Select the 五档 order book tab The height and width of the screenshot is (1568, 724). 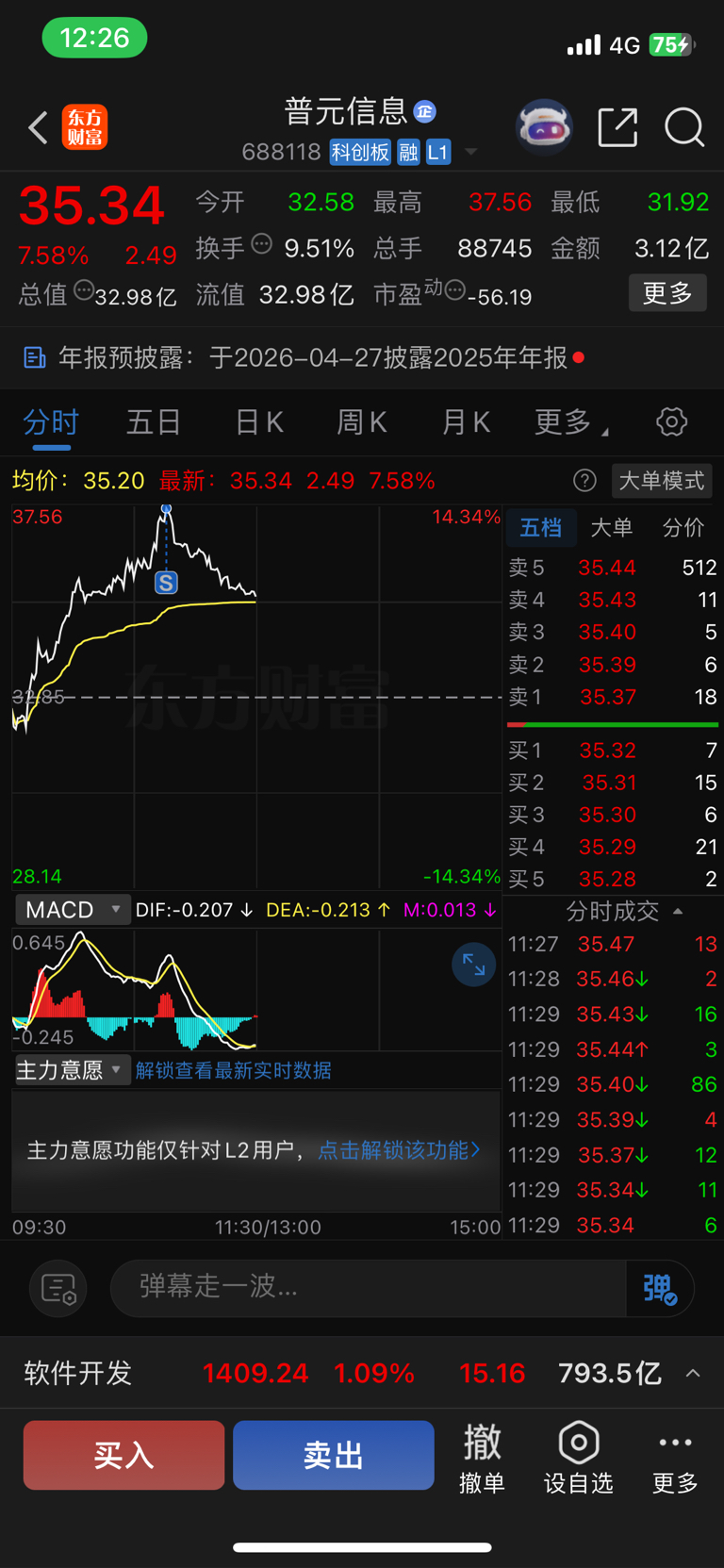click(x=541, y=528)
